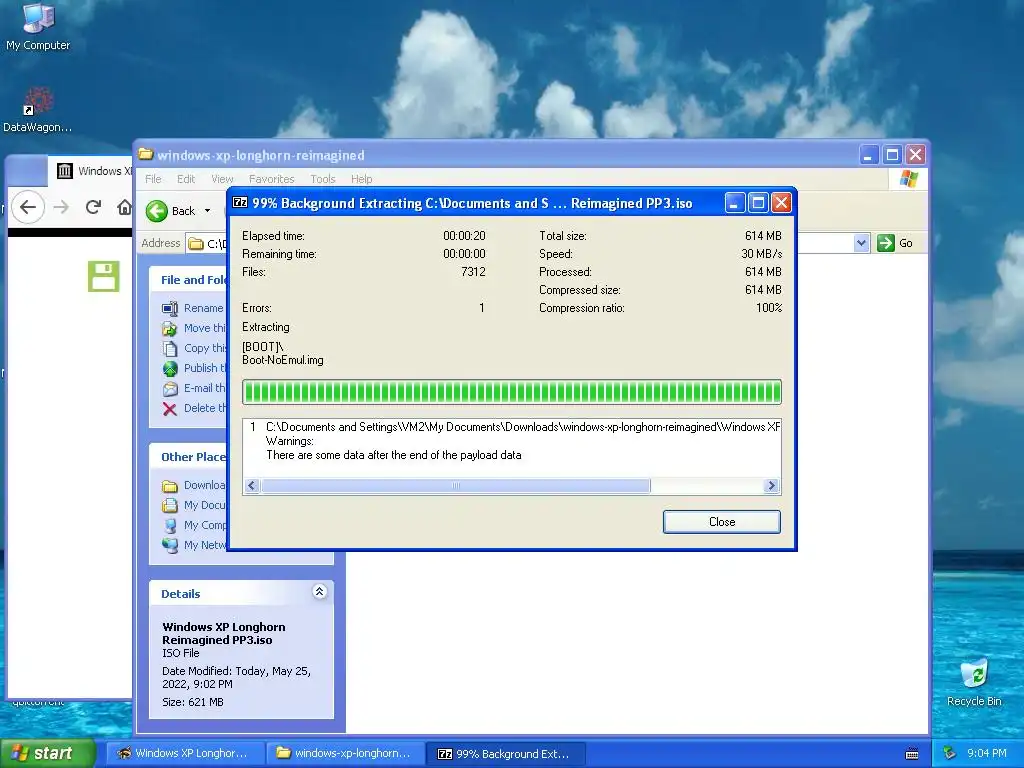Screen dimensions: 1024x768
Task: Close the 7-Zip extraction dialog via Close button
Action: 722,522
